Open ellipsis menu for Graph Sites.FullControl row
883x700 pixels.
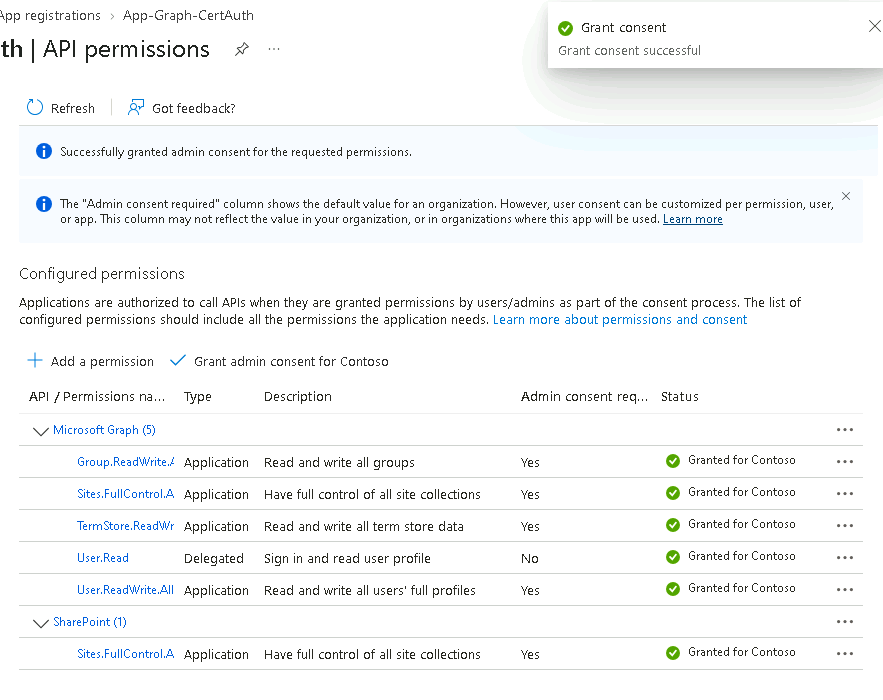tap(845, 494)
